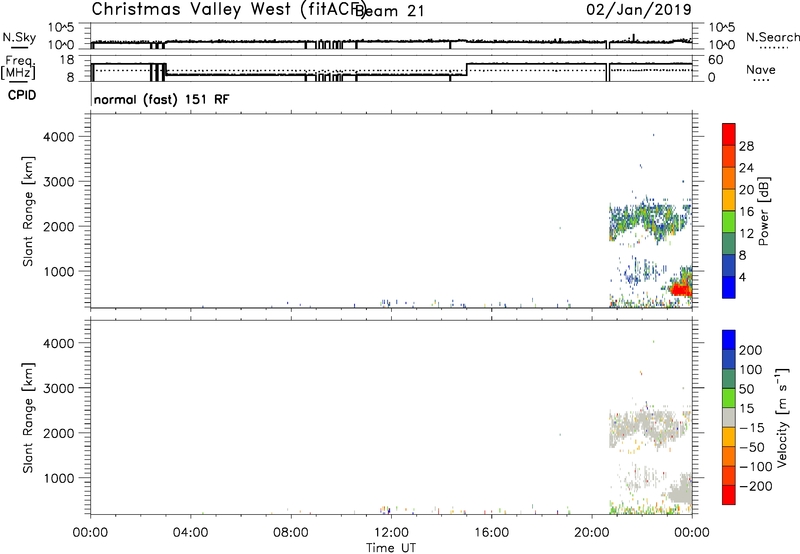Click the red -200 swatch in Velocity bar
This screenshot has height=554, width=800.
(x=729, y=495)
